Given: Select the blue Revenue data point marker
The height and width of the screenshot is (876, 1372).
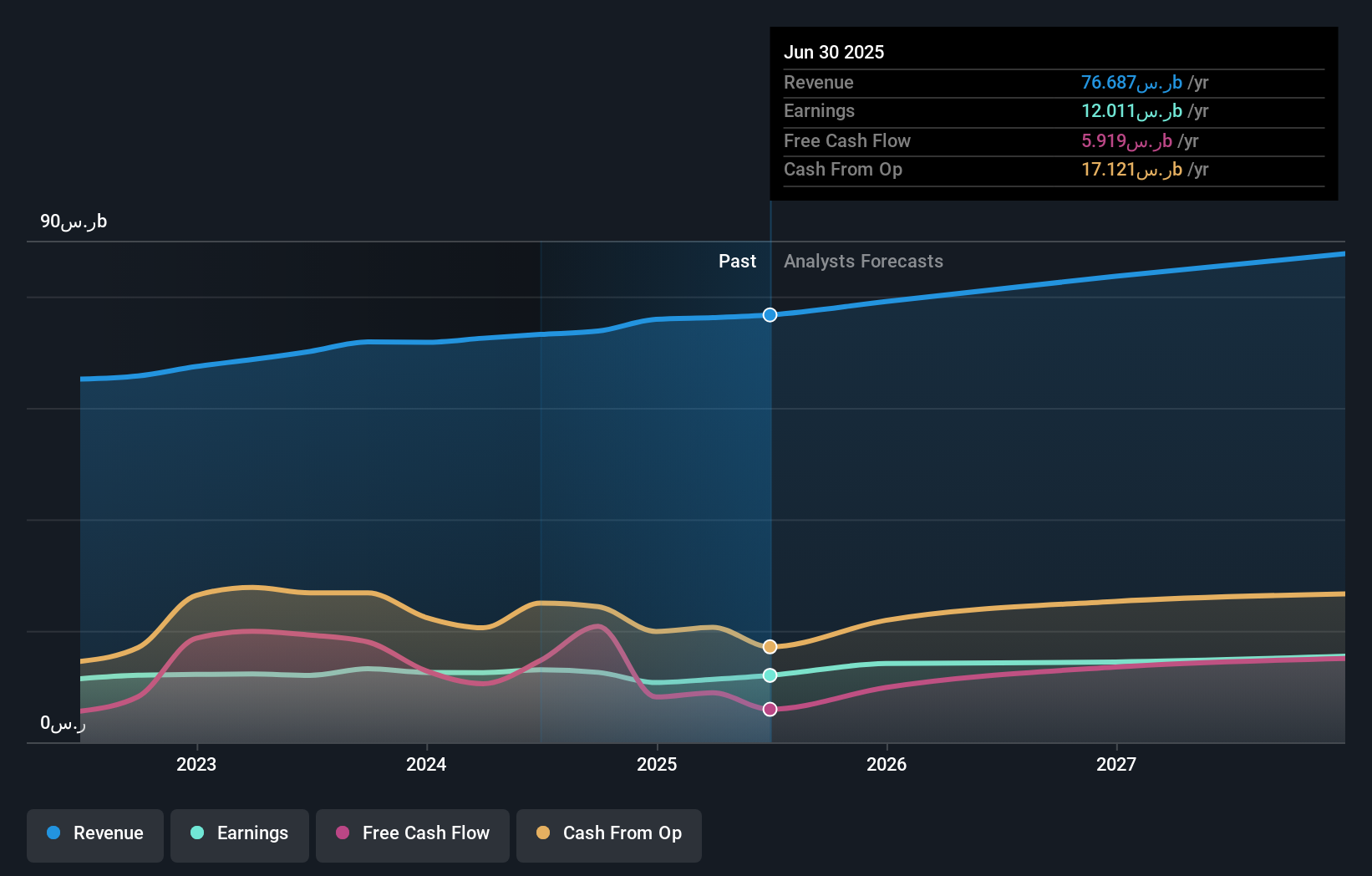Looking at the screenshot, I should 770,315.
